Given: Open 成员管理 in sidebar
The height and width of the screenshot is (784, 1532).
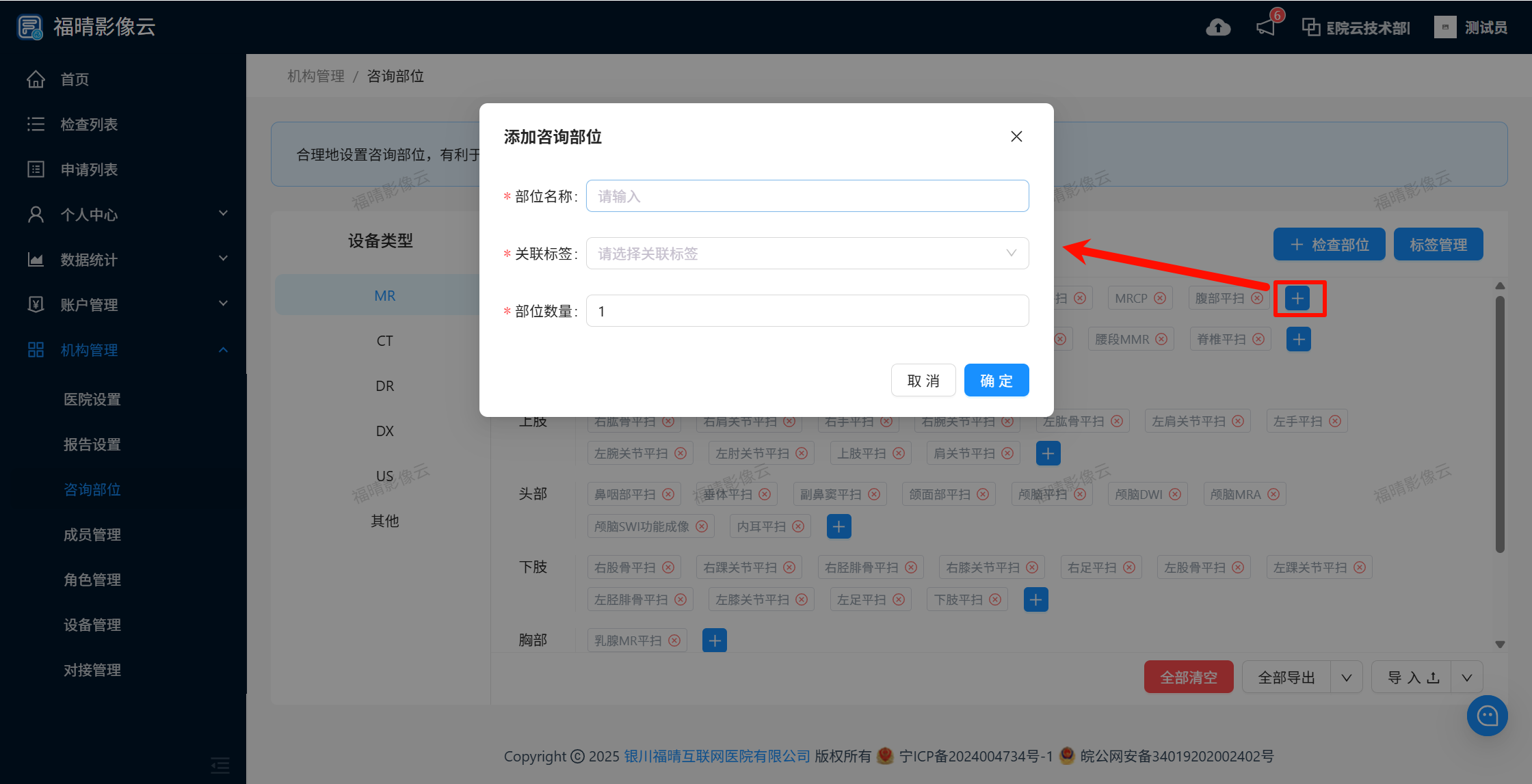Looking at the screenshot, I should tap(92, 535).
